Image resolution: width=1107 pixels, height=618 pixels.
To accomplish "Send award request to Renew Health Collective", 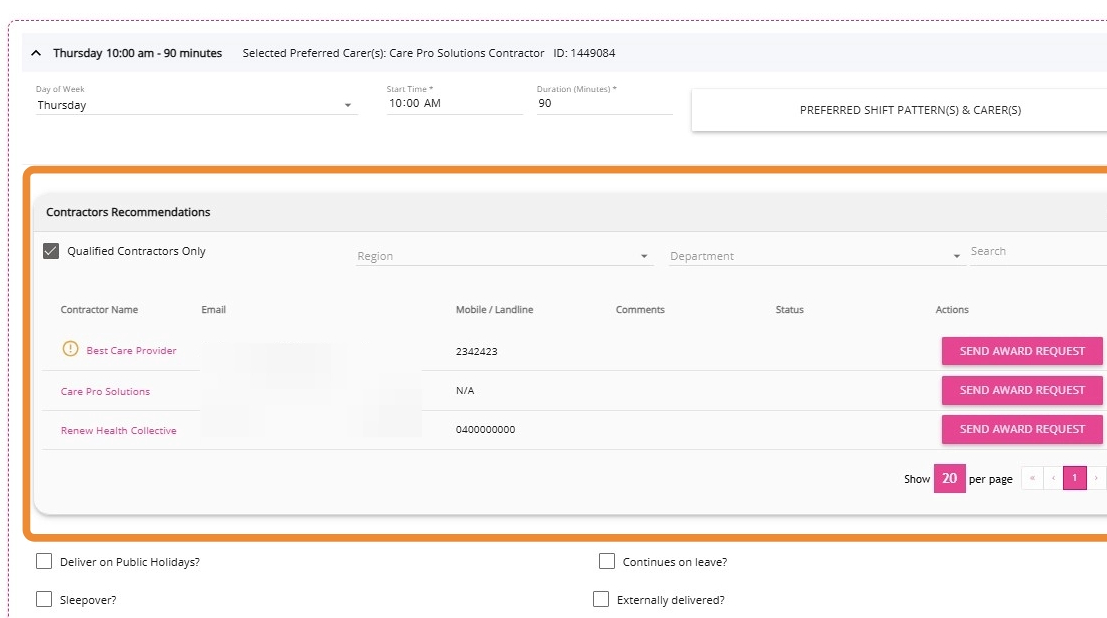I will [1021, 429].
